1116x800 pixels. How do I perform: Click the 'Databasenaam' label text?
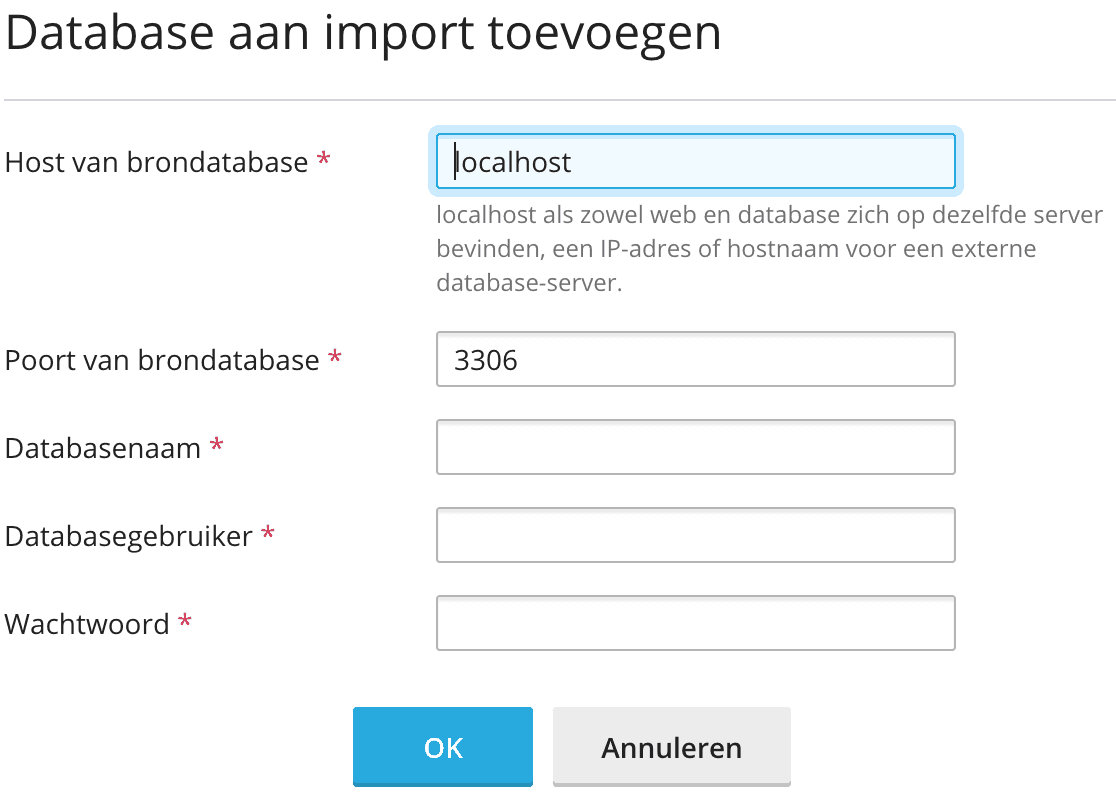tap(103, 448)
